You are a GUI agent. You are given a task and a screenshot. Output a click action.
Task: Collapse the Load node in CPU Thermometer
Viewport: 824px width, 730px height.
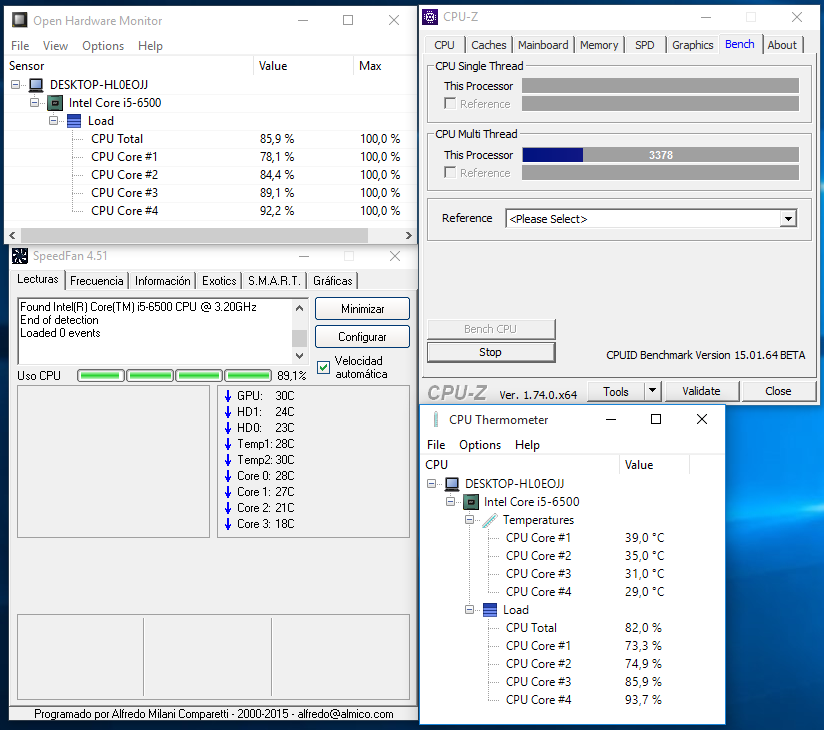[469, 610]
